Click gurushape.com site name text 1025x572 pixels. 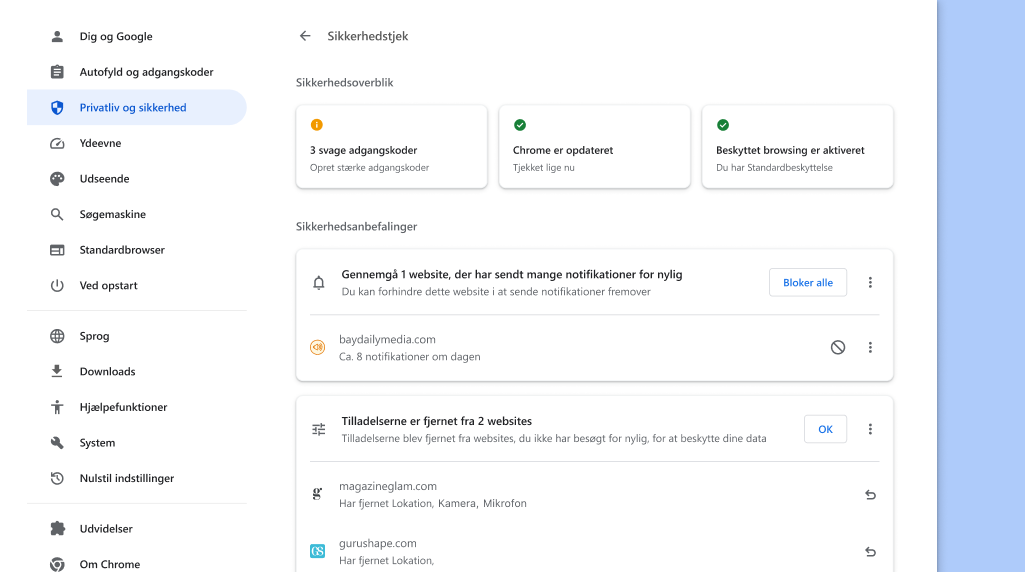[377, 543]
